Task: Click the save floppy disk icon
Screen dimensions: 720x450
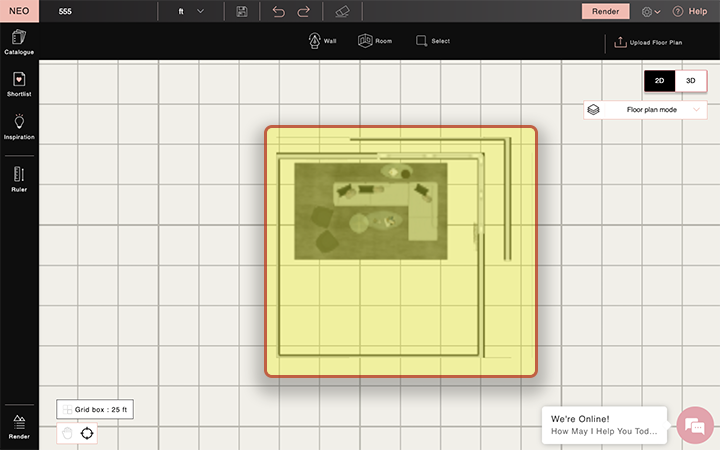Action: pos(242,11)
